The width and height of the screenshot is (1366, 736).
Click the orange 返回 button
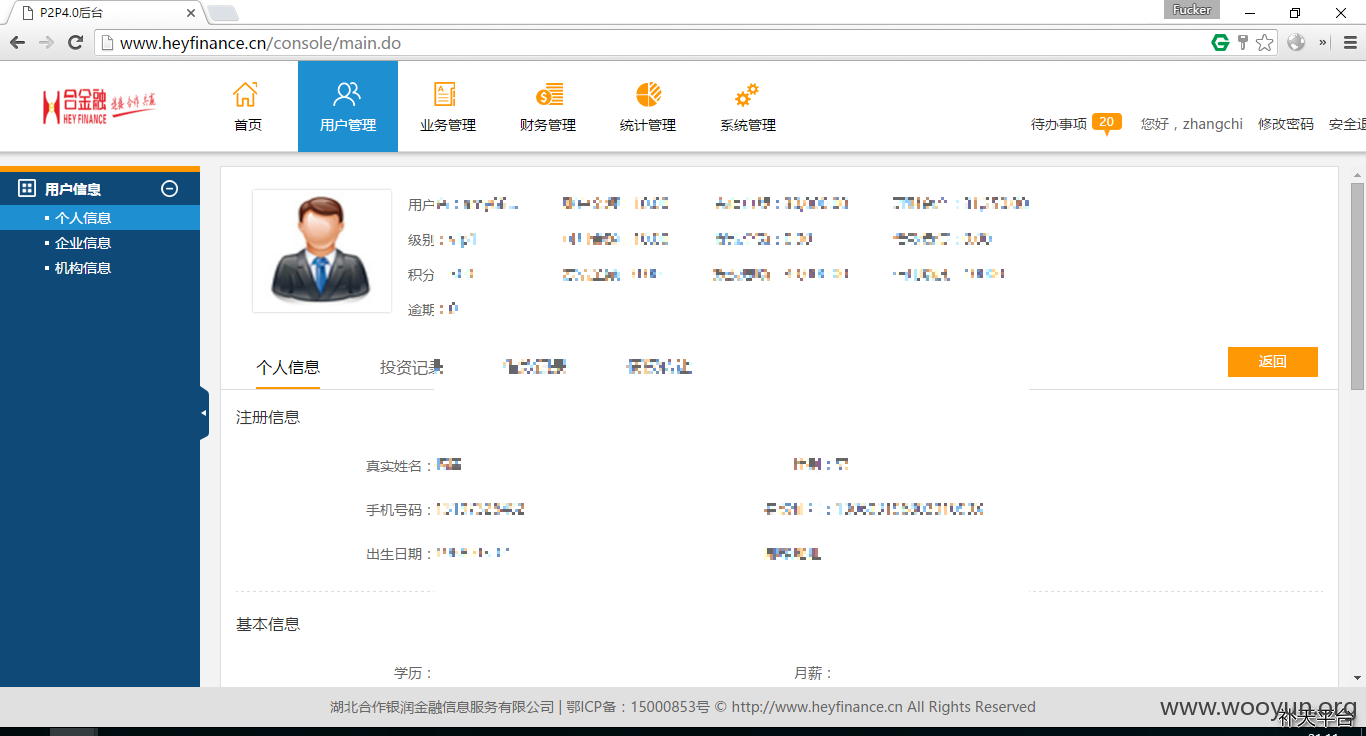1273,362
